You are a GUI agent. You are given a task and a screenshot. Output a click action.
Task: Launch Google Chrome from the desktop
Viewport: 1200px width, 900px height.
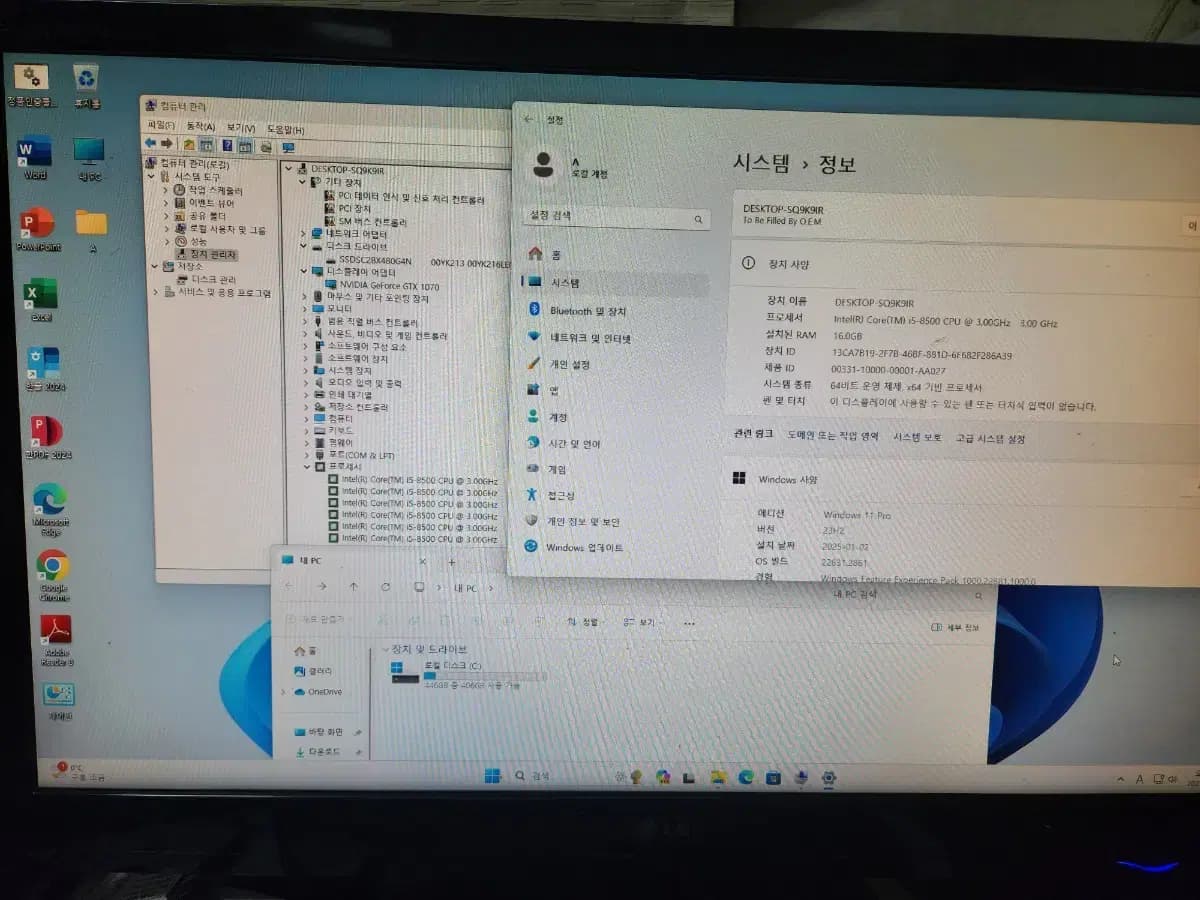click(52, 566)
